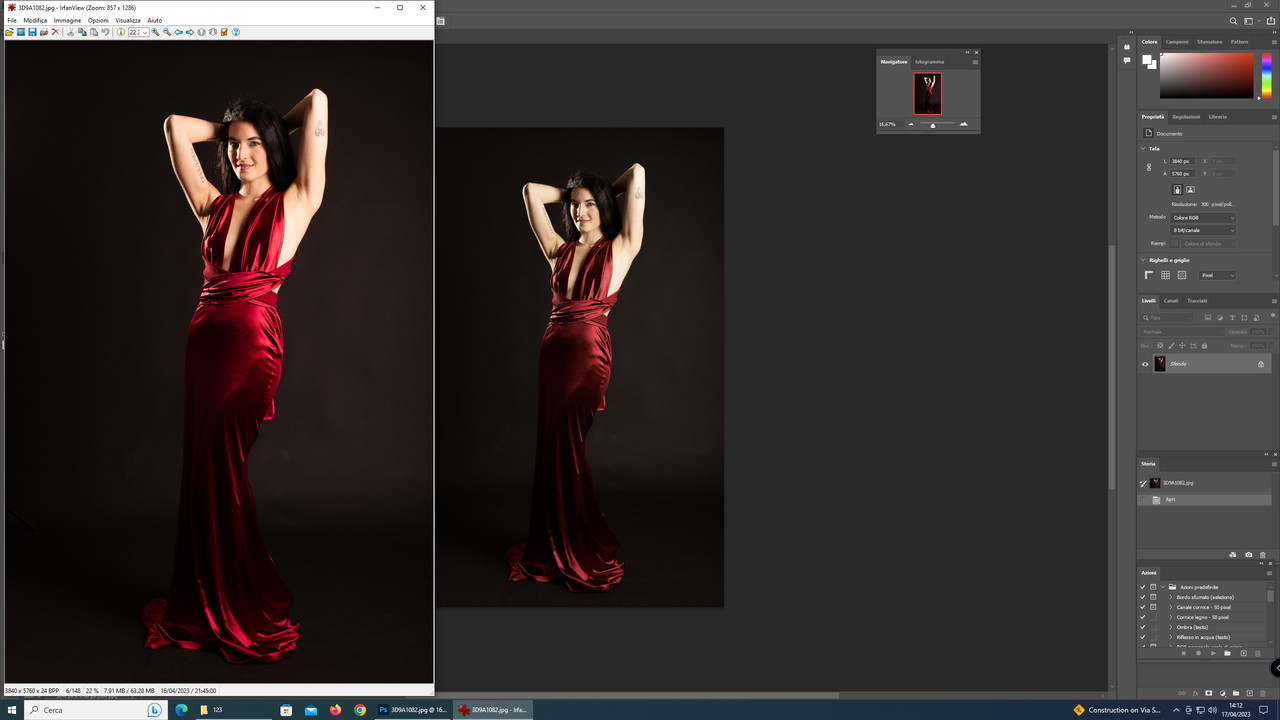
Task: Toggle checkmark for Bordo sfumato action
Action: tap(1143, 597)
